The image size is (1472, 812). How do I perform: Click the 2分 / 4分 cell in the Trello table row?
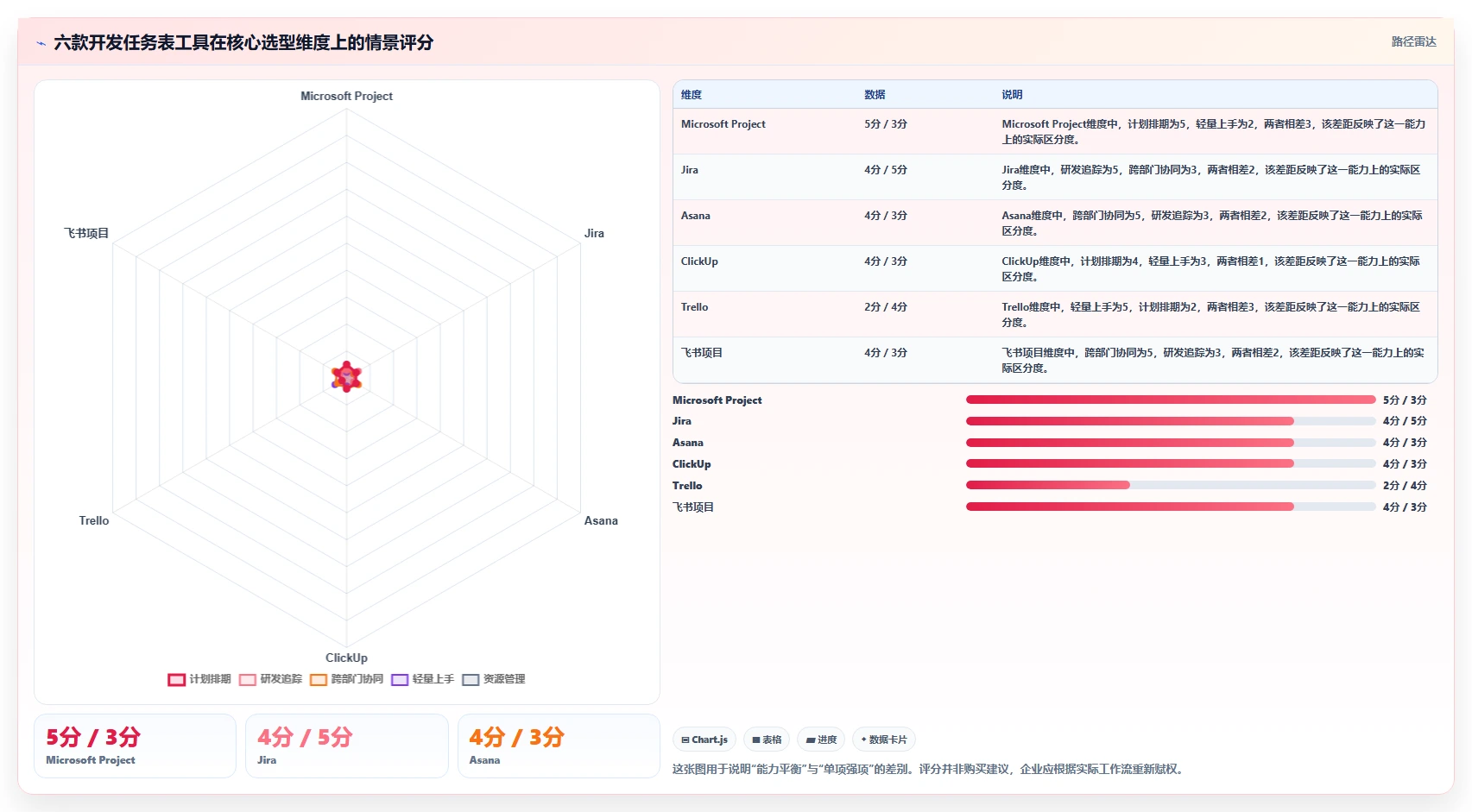pyautogui.click(x=886, y=307)
